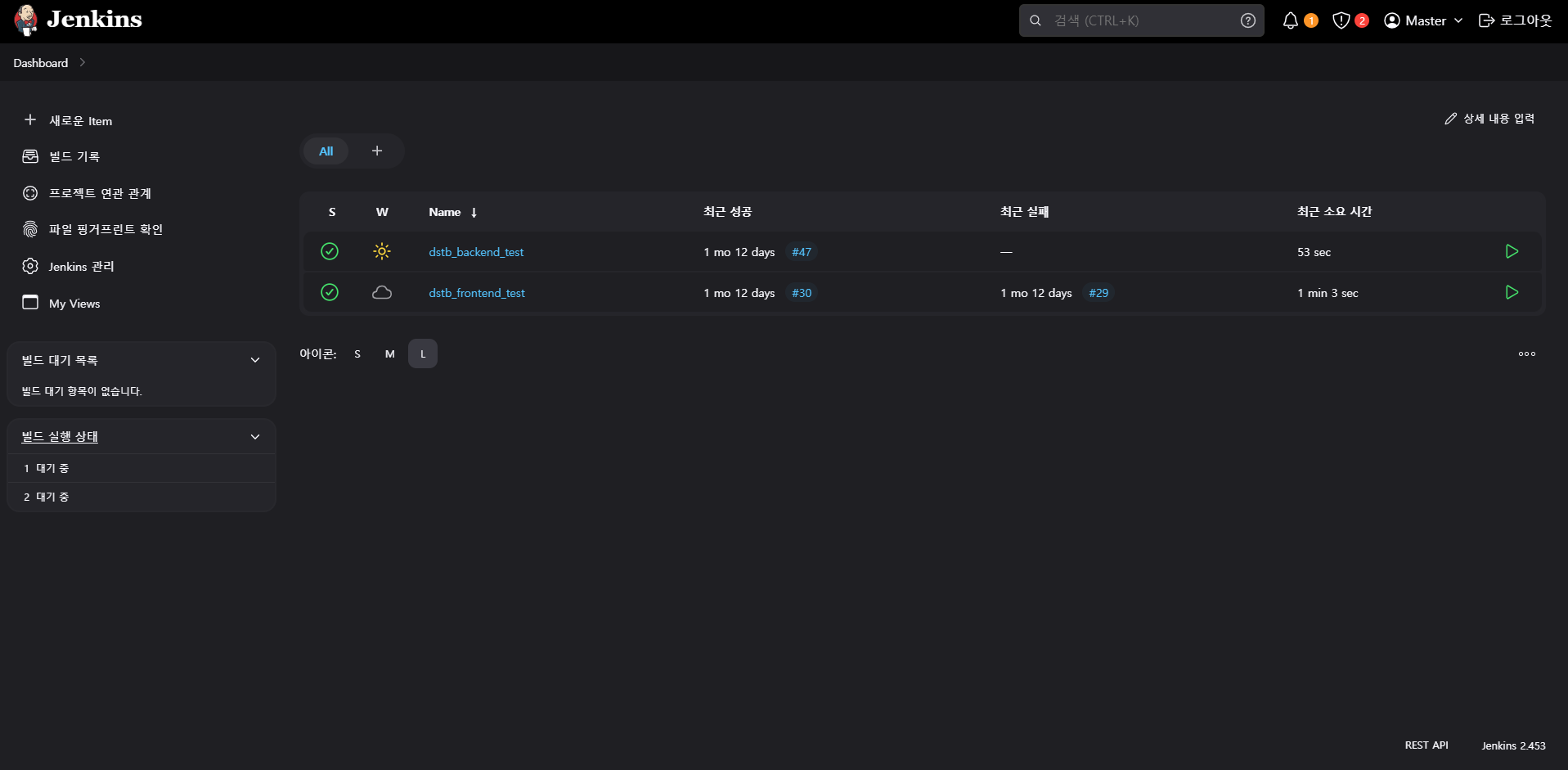1568x770 pixels.
Task: Click the search help question mark icon
Action: pos(1247,20)
